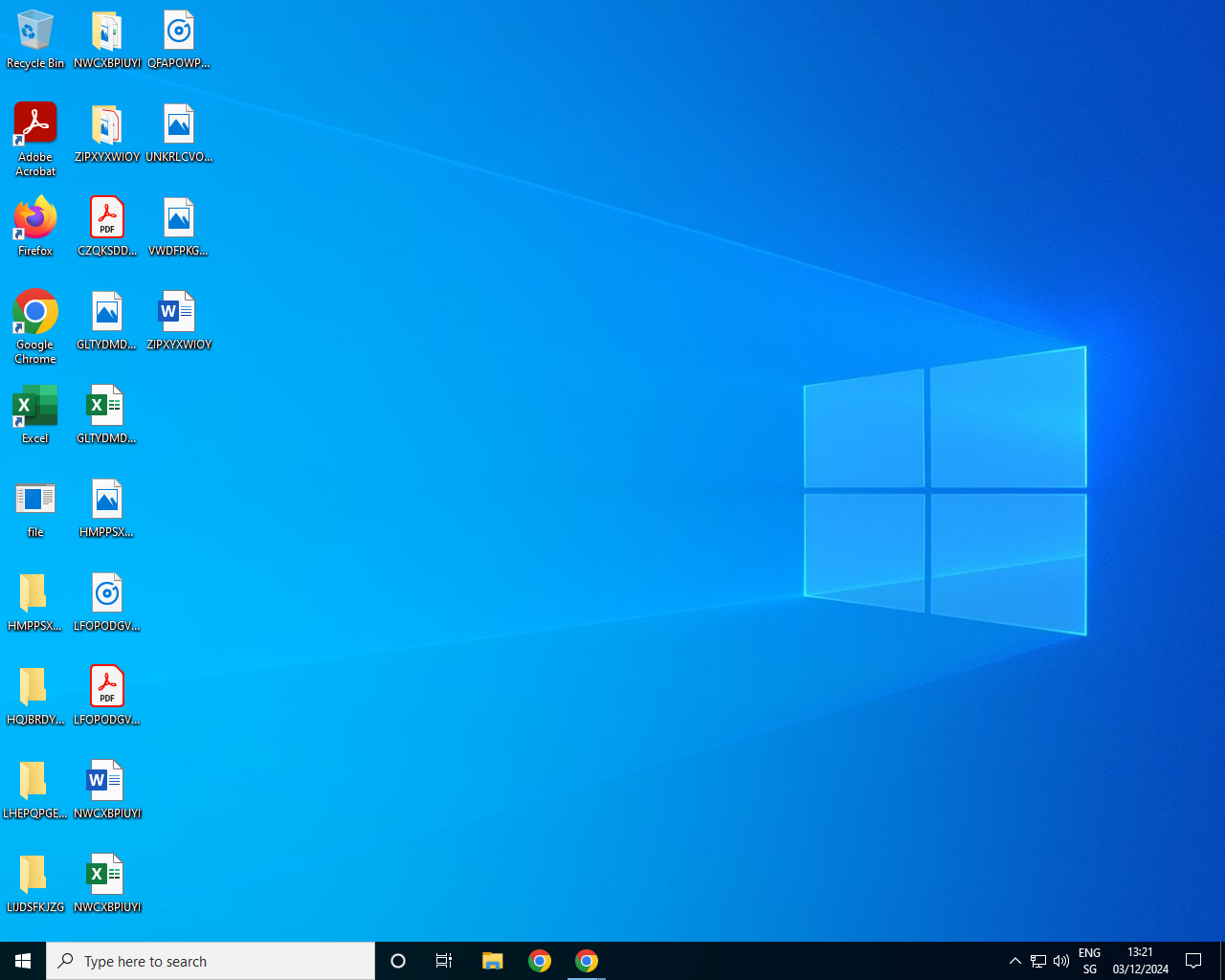Open the notification Action Center
Image resolution: width=1225 pixels, height=980 pixels.
point(1193,961)
